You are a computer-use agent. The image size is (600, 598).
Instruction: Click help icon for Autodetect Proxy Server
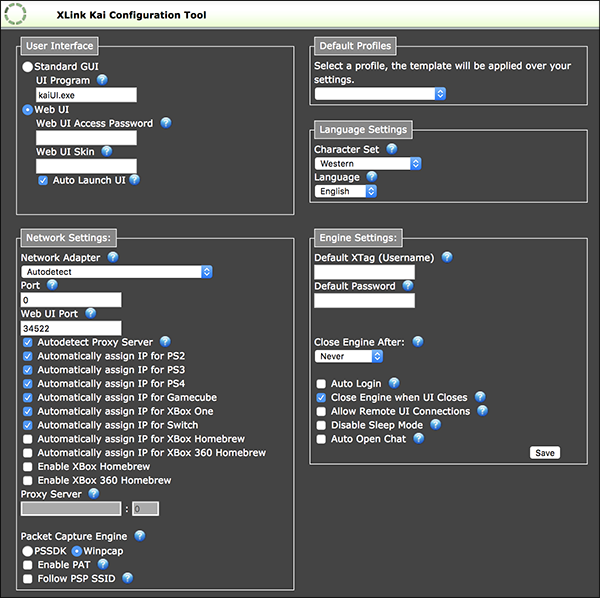click(x=165, y=341)
